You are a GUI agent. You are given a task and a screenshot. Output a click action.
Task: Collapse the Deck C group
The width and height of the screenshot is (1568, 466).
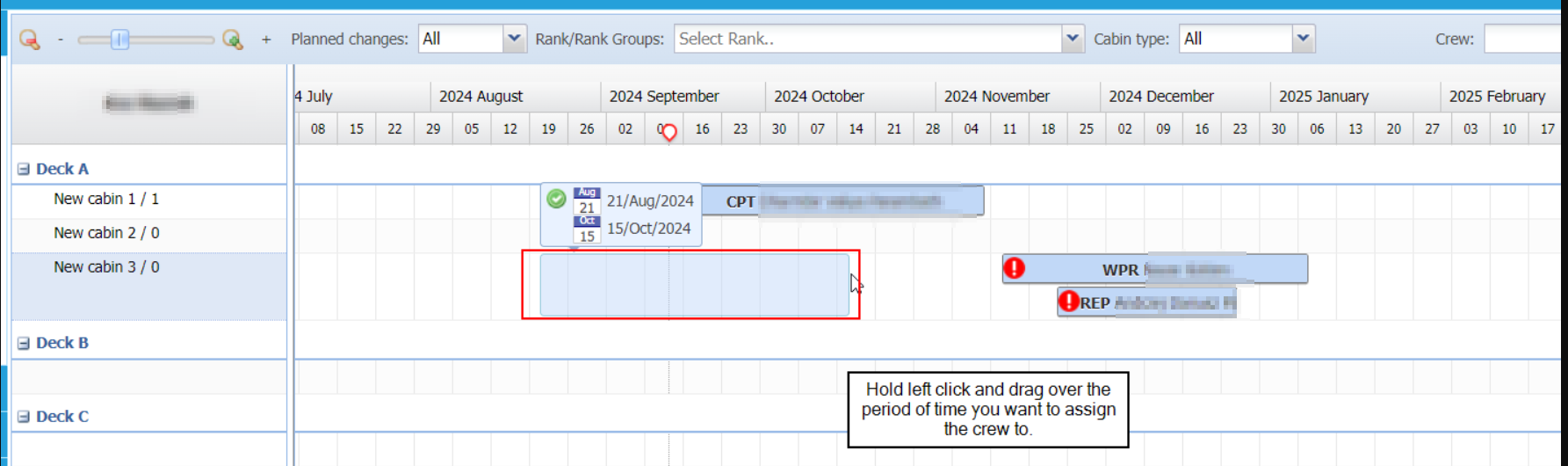tap(24, 417)
